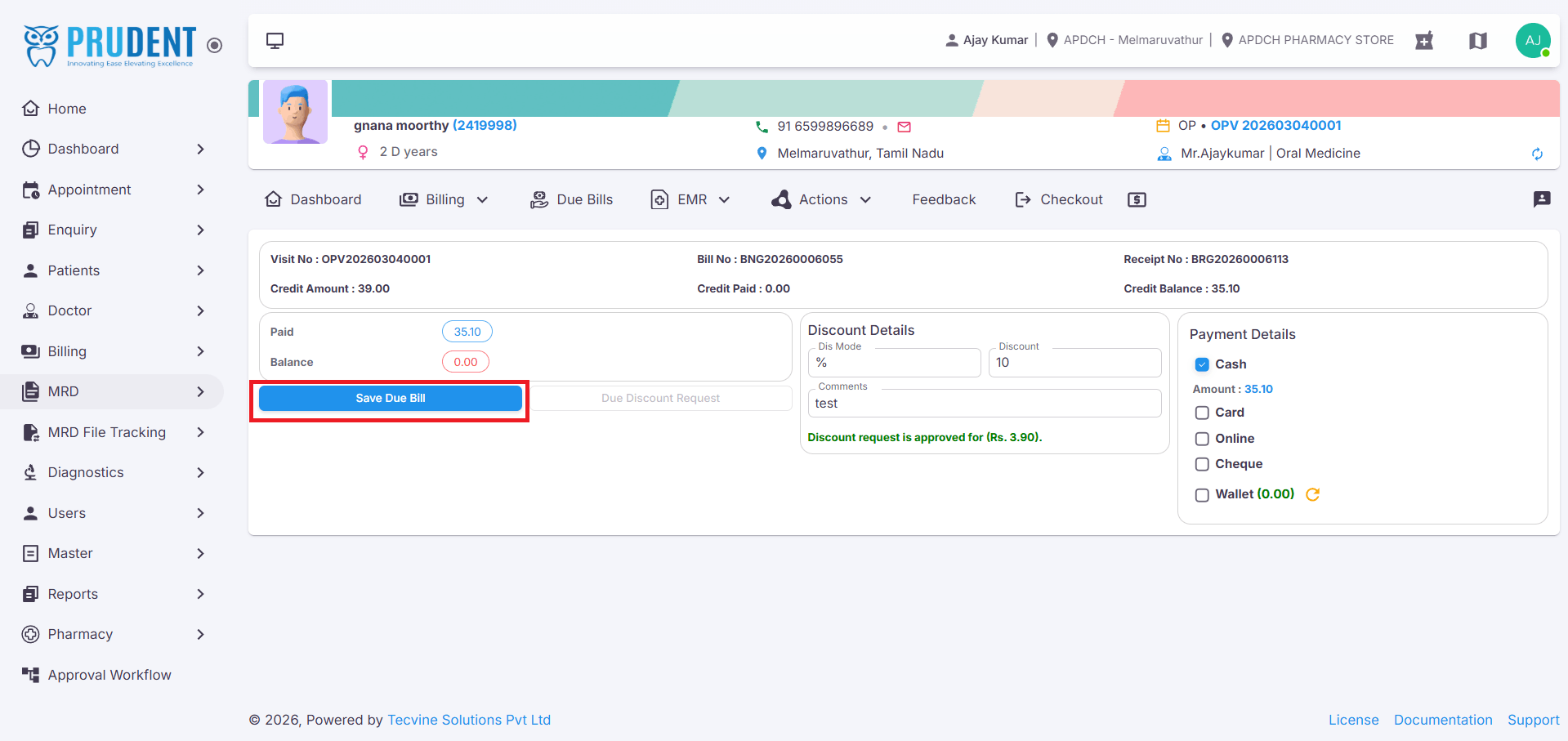1568x741 pixels.
Task: Click the Comments input field
Action: coord(985,404)
